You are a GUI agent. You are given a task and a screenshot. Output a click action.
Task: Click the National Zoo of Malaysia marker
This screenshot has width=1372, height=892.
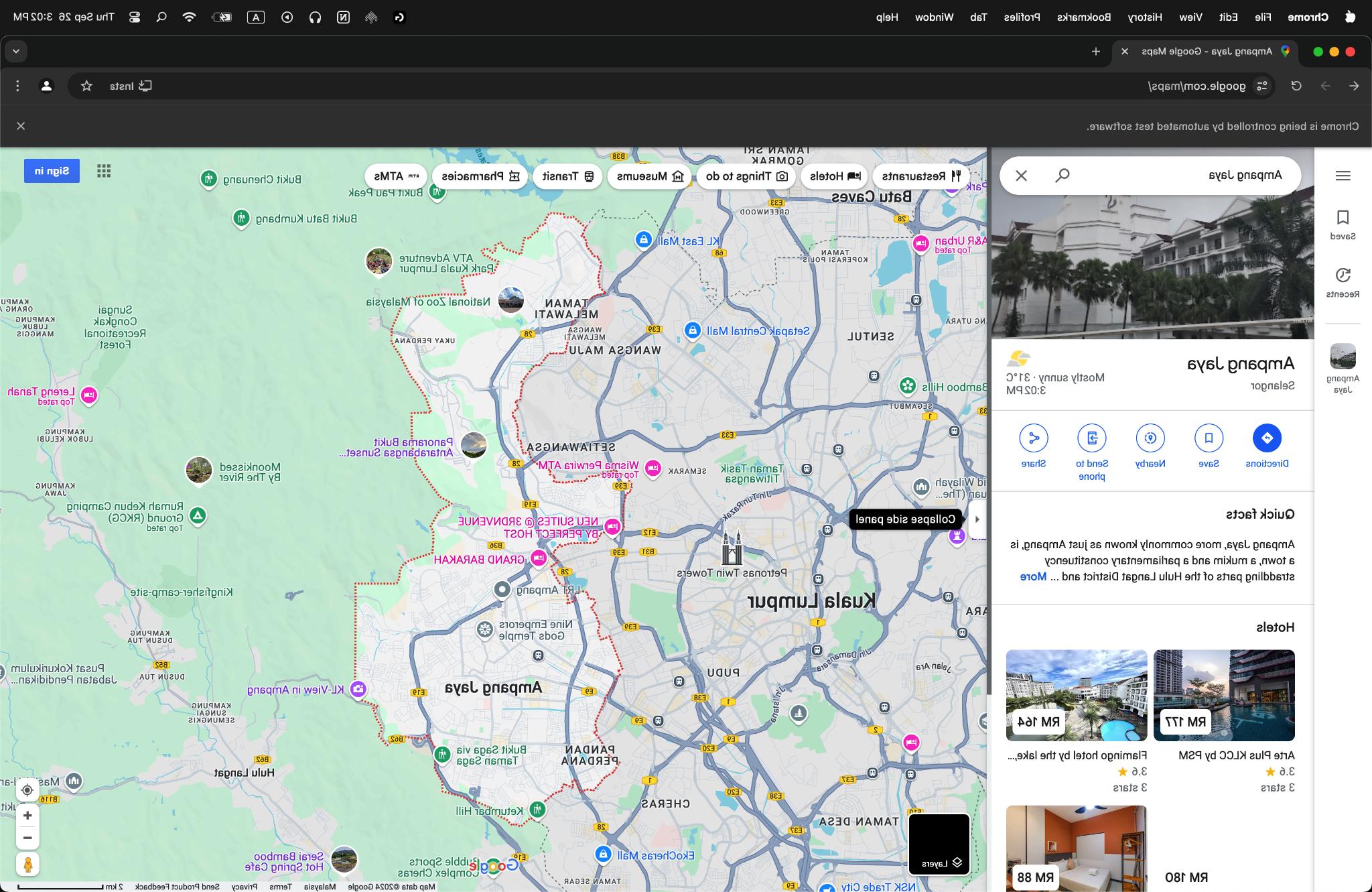coord(510,300)
